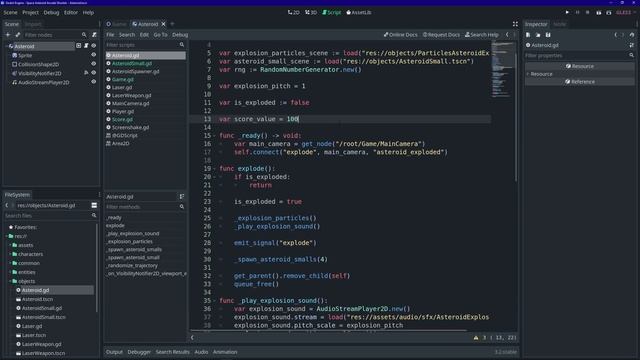Close the Asteroid scene tab
The height and width of the screenshot is (360, 640).
tap(163, 24)
